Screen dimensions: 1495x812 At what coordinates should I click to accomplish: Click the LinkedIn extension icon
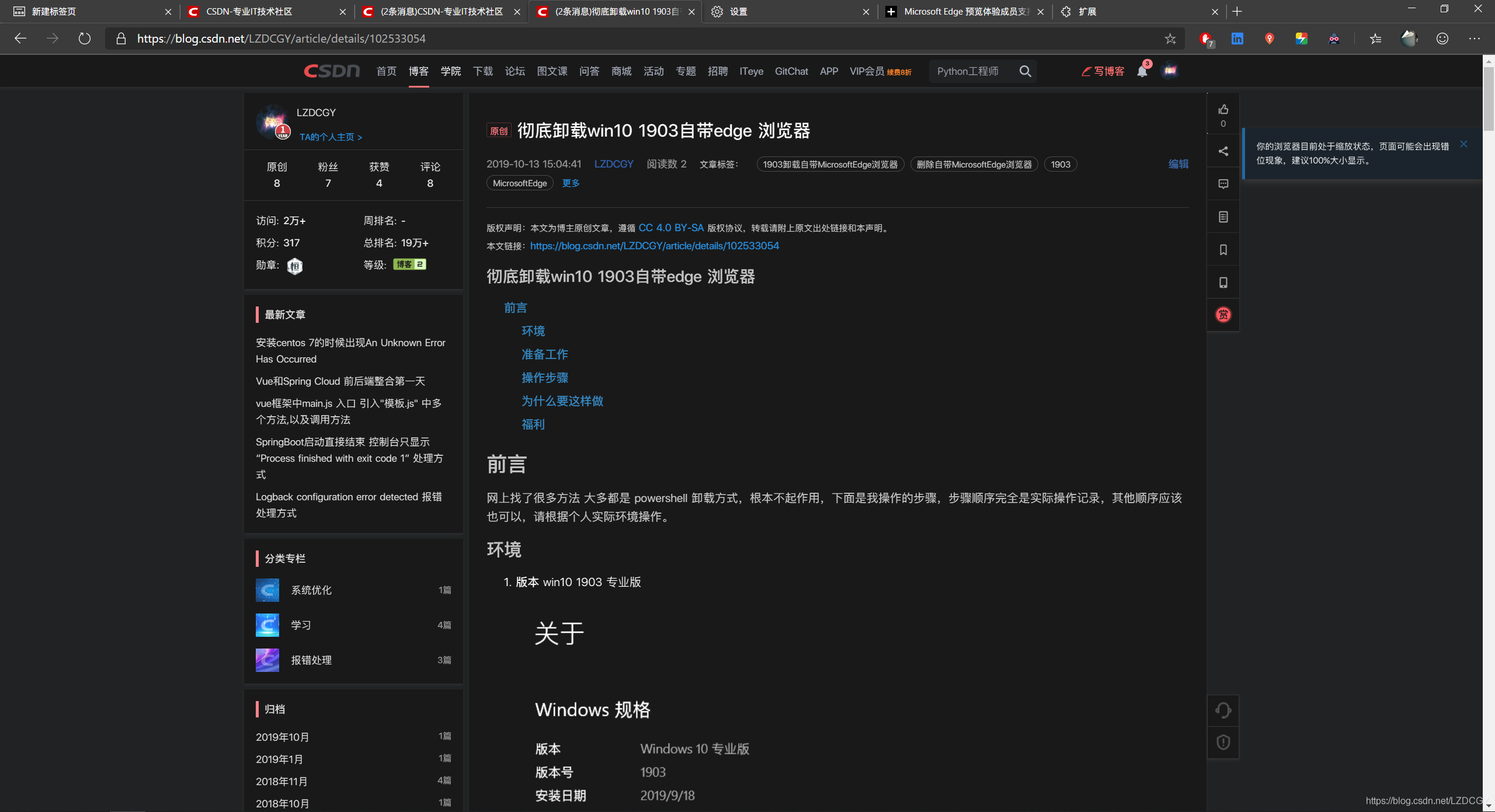1237,39
